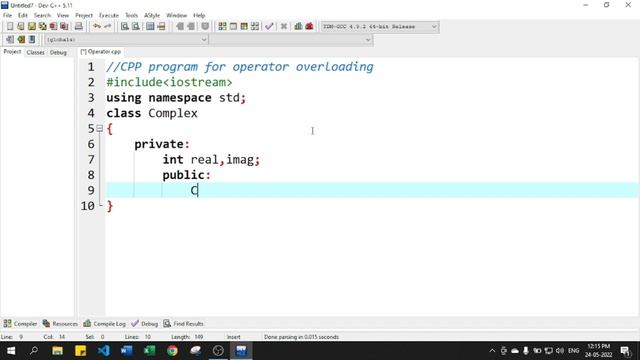Screen dimensions: 640x360
Task: Open the Project menu
Action: tap(84, 15)
